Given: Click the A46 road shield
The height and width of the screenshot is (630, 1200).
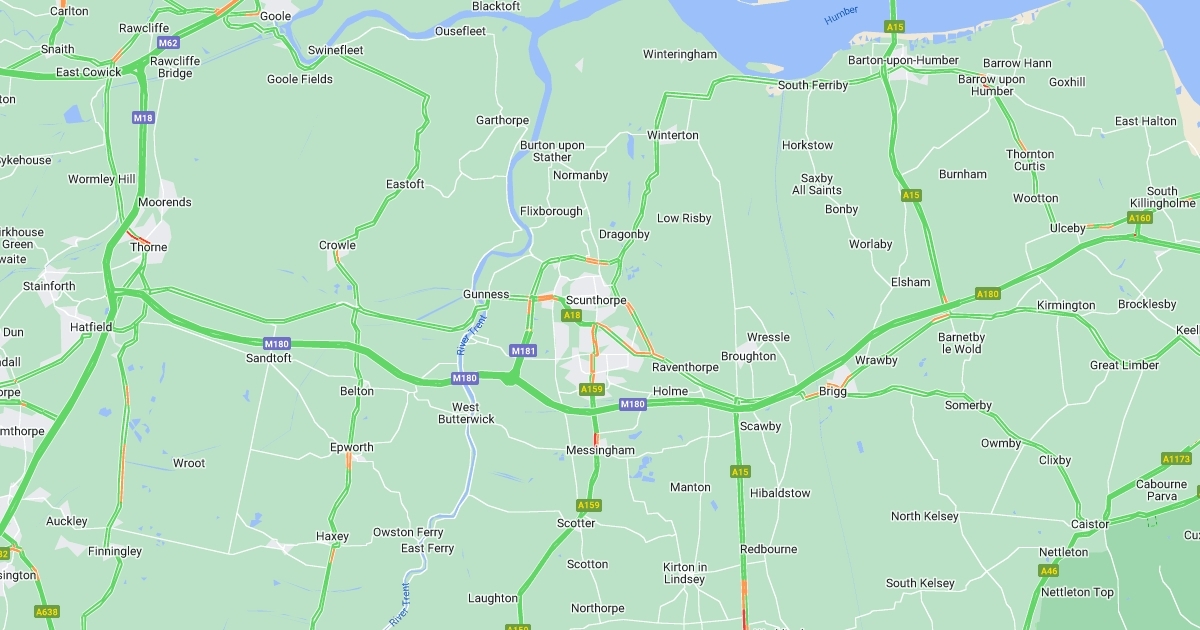Looking at the screenshot, I should (x=1048, y=571).
